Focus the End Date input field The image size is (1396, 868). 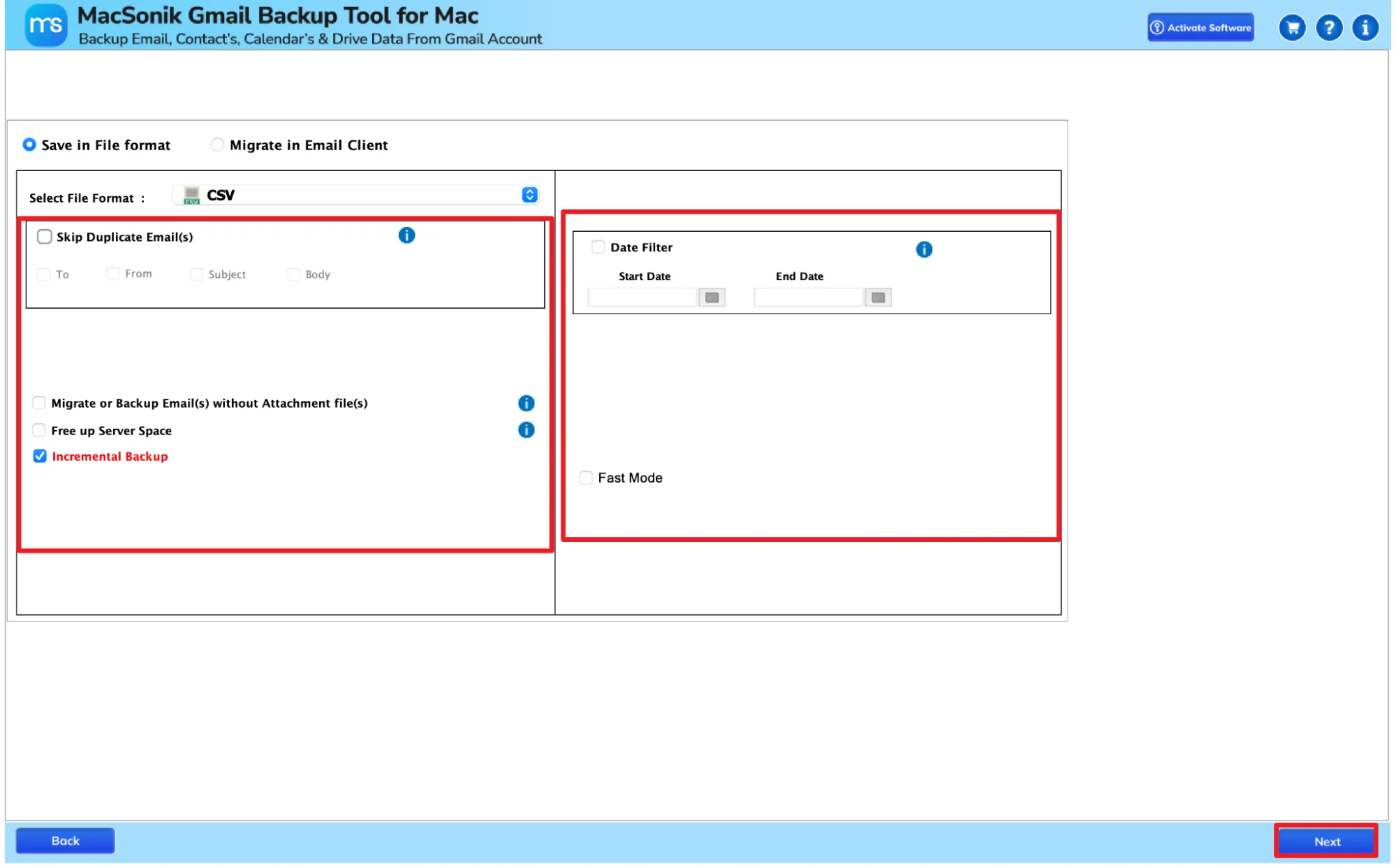point(809,297)
